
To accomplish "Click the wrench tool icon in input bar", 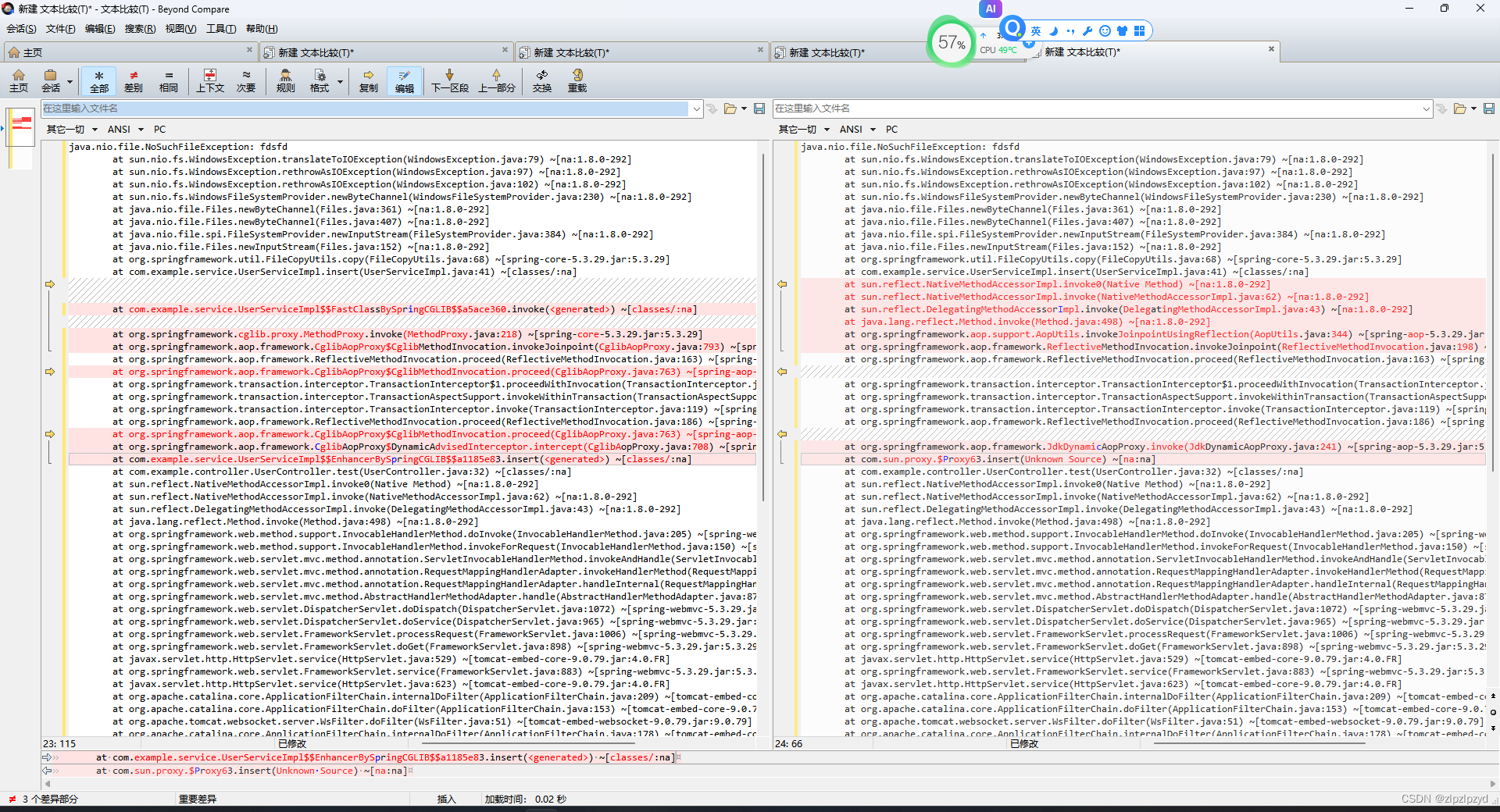I will 1087,31.
